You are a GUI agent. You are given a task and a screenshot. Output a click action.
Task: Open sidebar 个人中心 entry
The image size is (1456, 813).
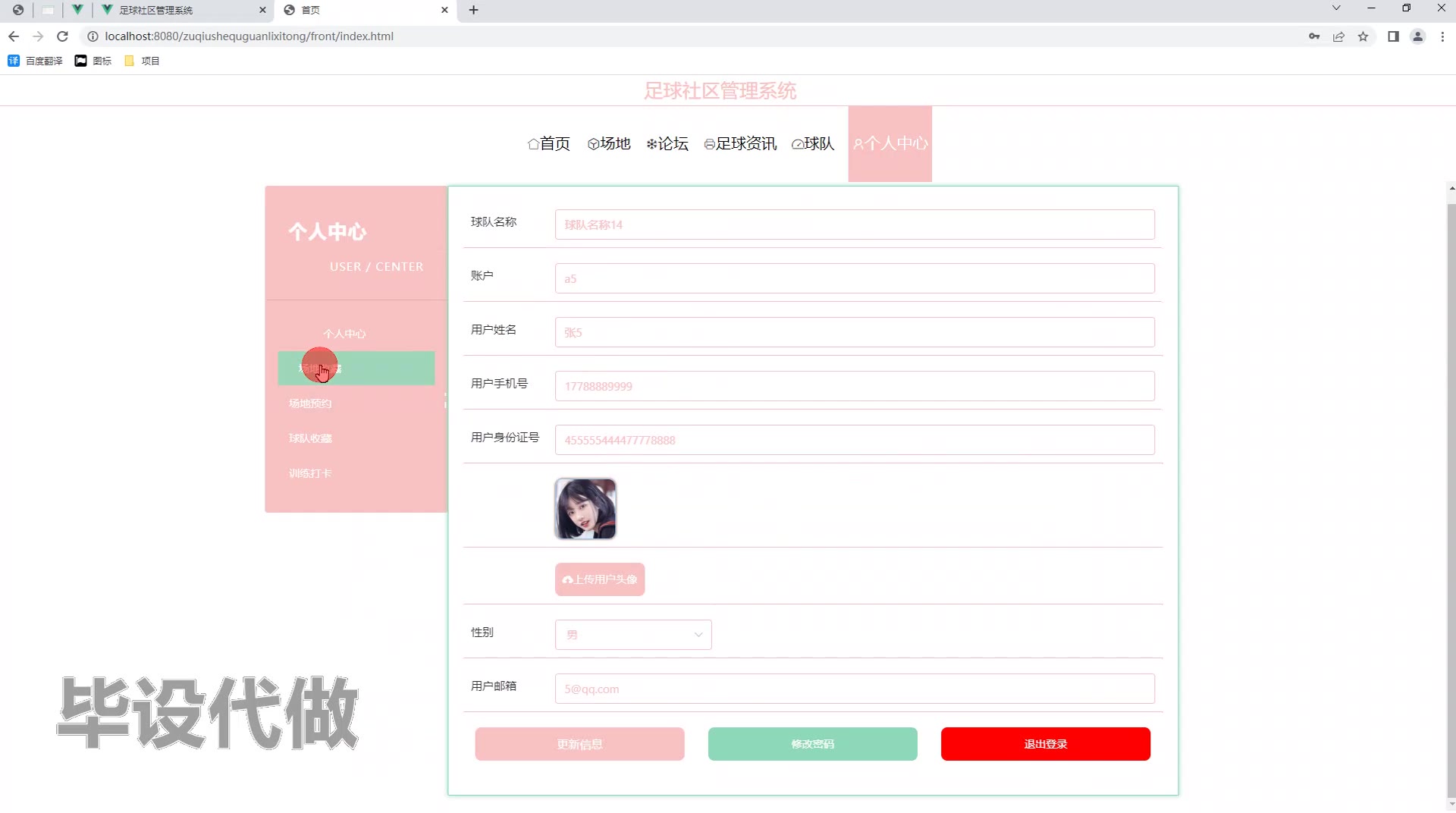point(344,334)
